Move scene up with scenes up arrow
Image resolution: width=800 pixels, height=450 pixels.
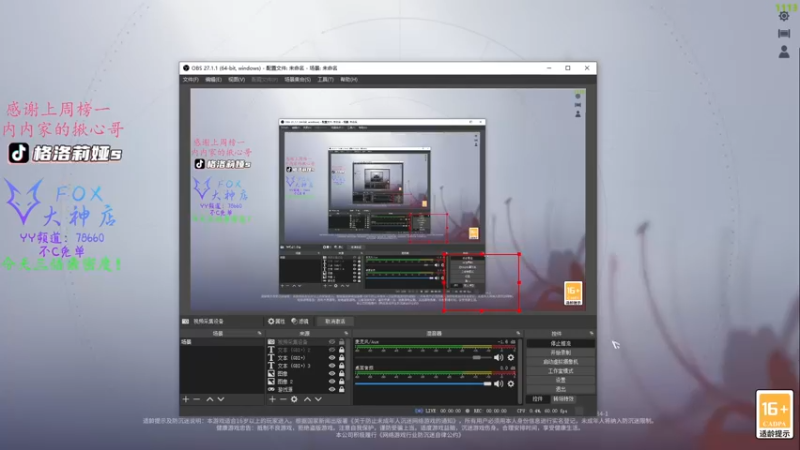pos(210,399)
